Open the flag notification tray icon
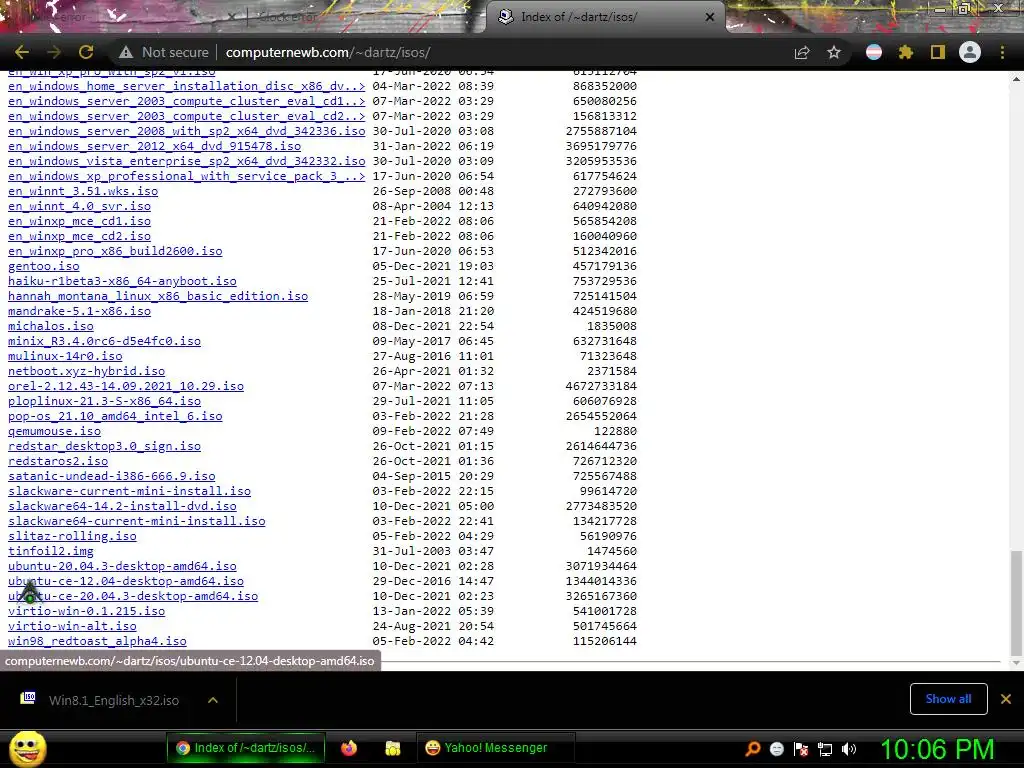 coord(801,749)
